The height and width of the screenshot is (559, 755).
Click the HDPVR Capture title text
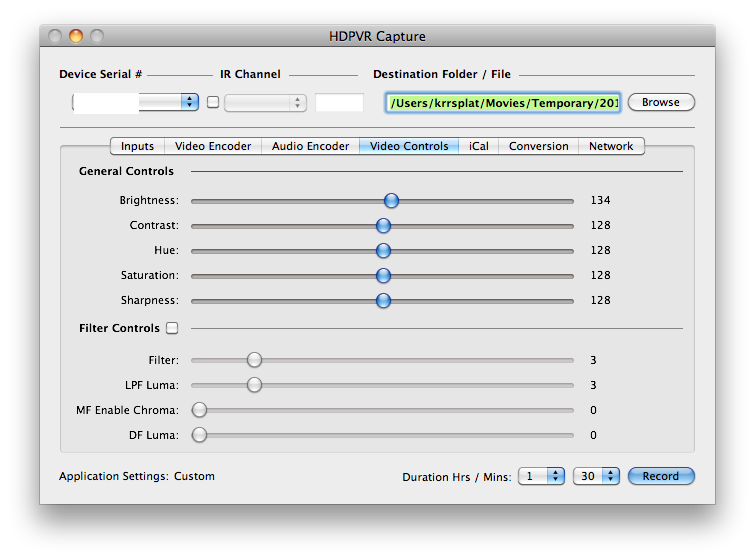(377, 36)
